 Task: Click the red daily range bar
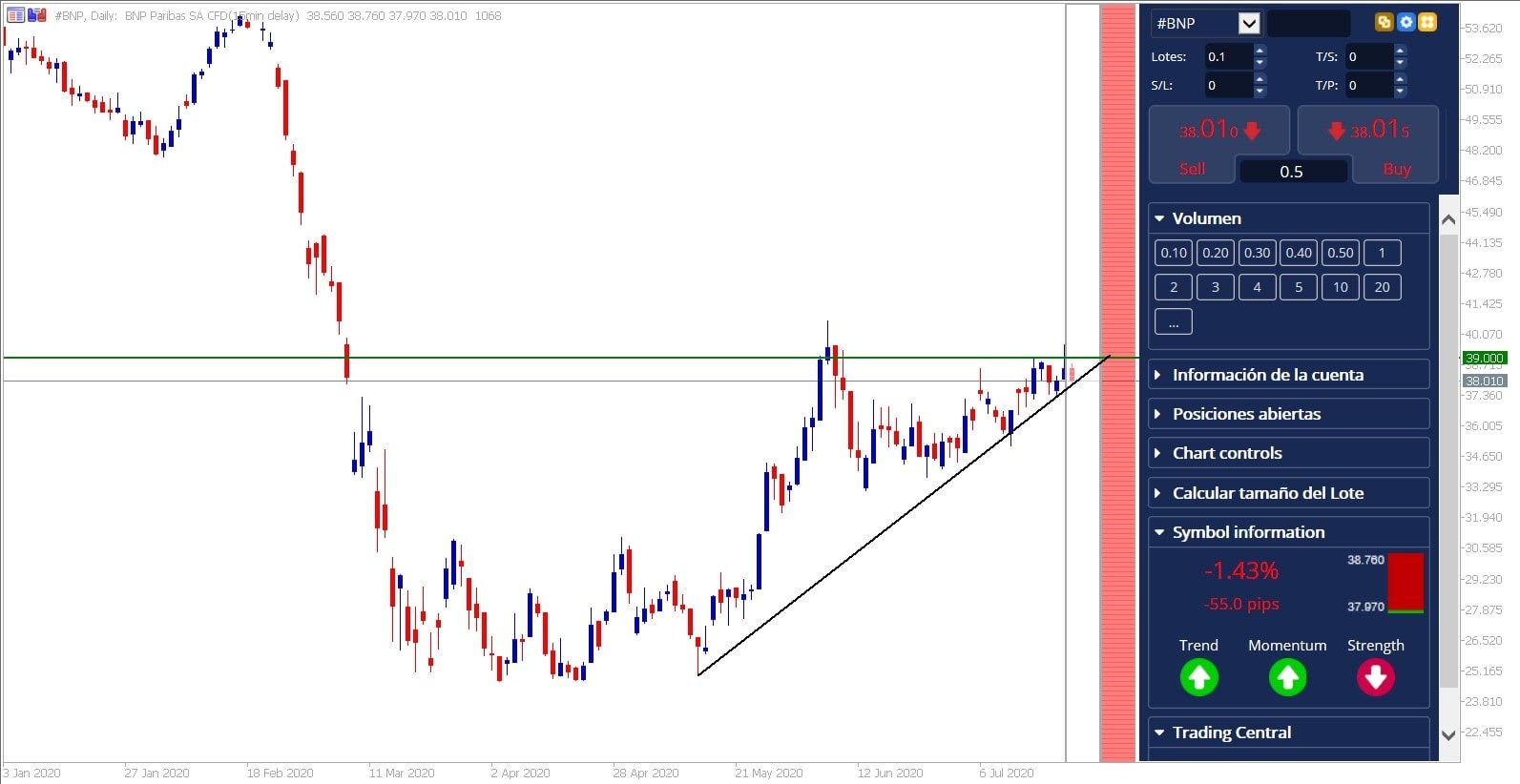[x=1405, y=582]
